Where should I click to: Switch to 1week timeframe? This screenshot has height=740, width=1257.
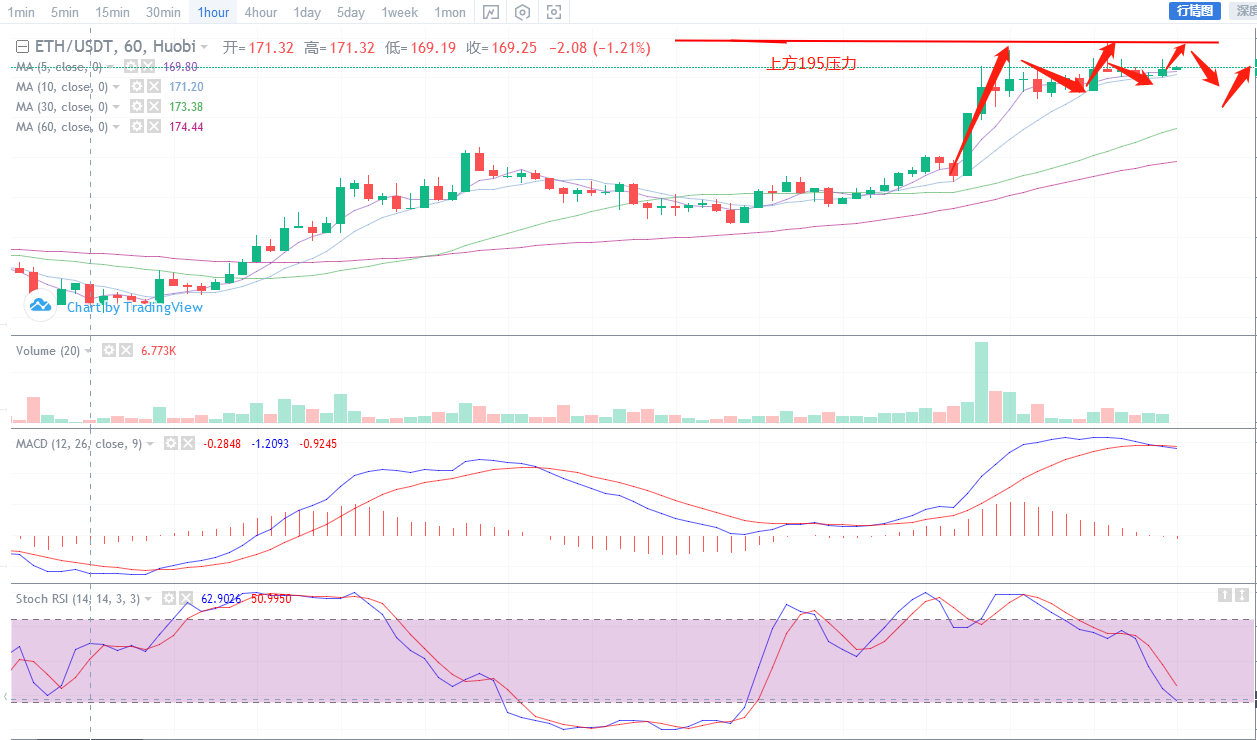[399, 12]
